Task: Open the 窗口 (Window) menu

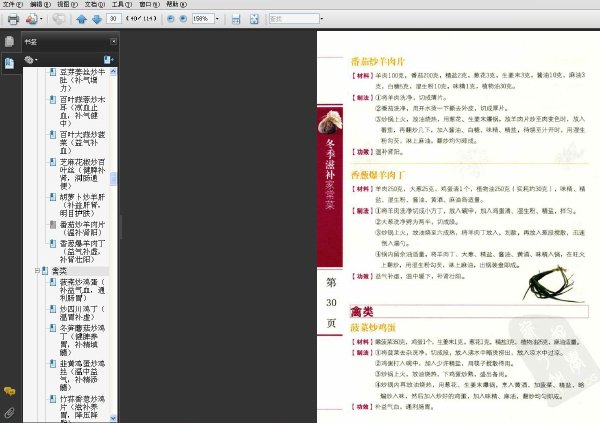Action: tap(149, 4)
